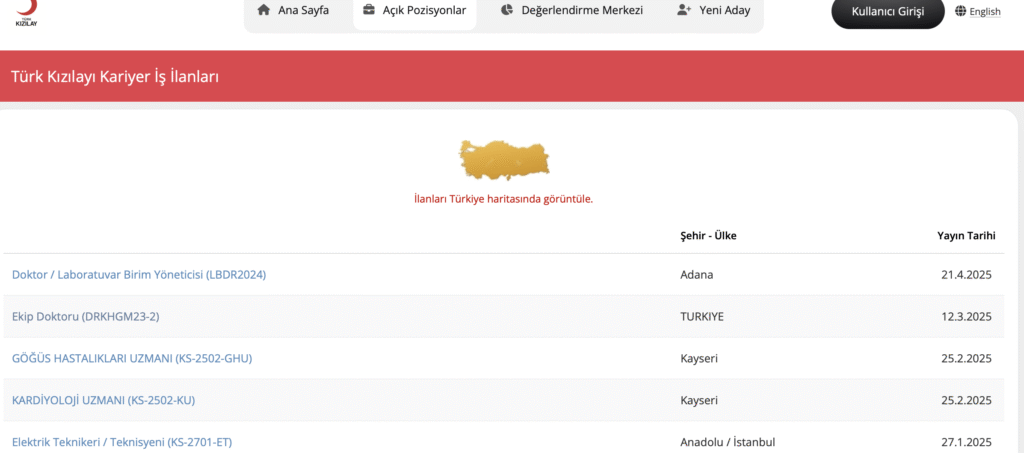1024x453 pixels.
Task: Go to Değerlendirme Merkezi
Action: (x=572, y=10)
